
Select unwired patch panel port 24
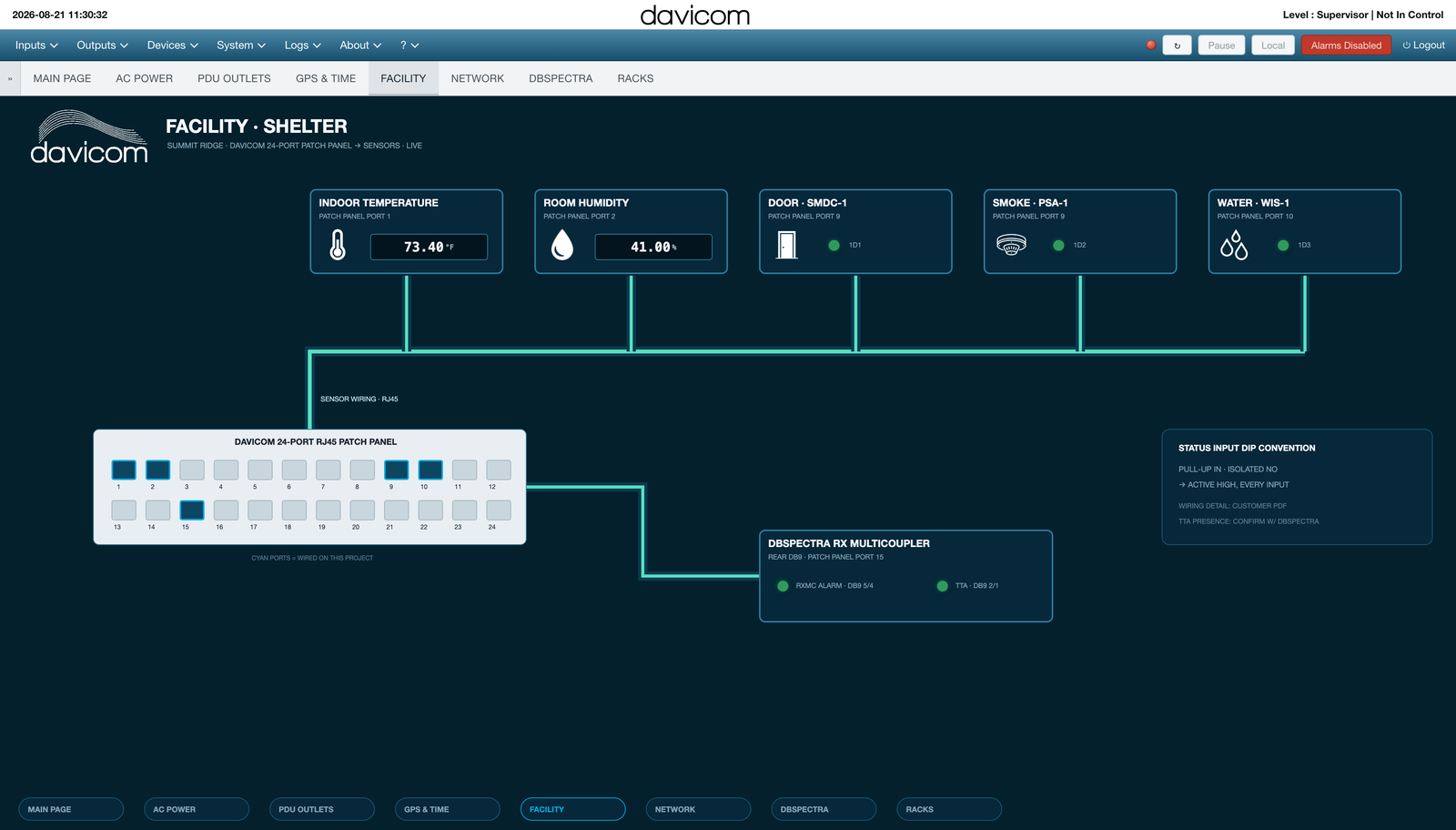[499, 510]
